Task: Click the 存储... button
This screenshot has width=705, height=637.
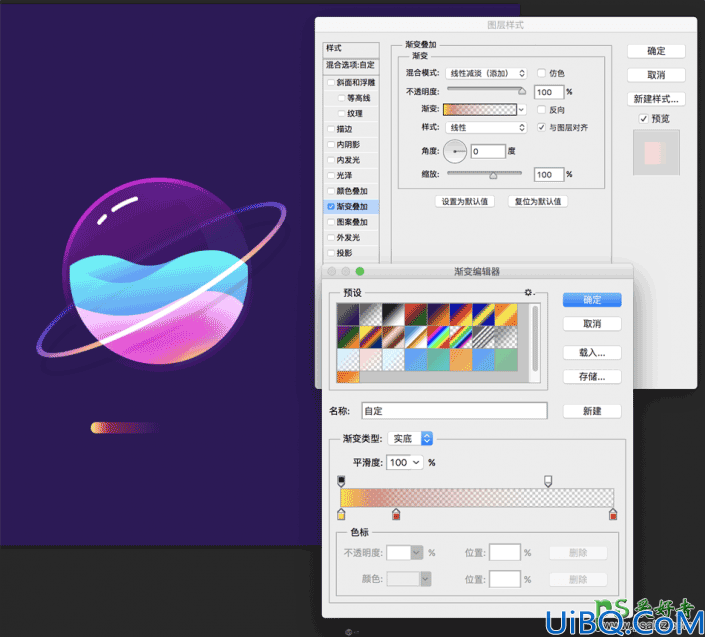Action: tap(592, 377)
